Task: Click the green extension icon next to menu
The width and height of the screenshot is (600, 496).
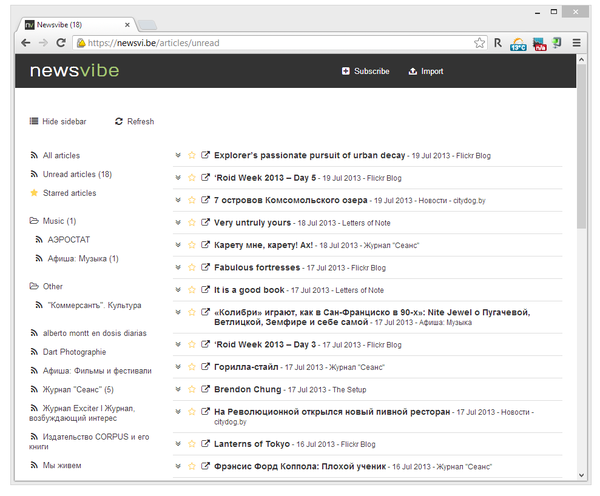Action: click(x=557, y=43)
